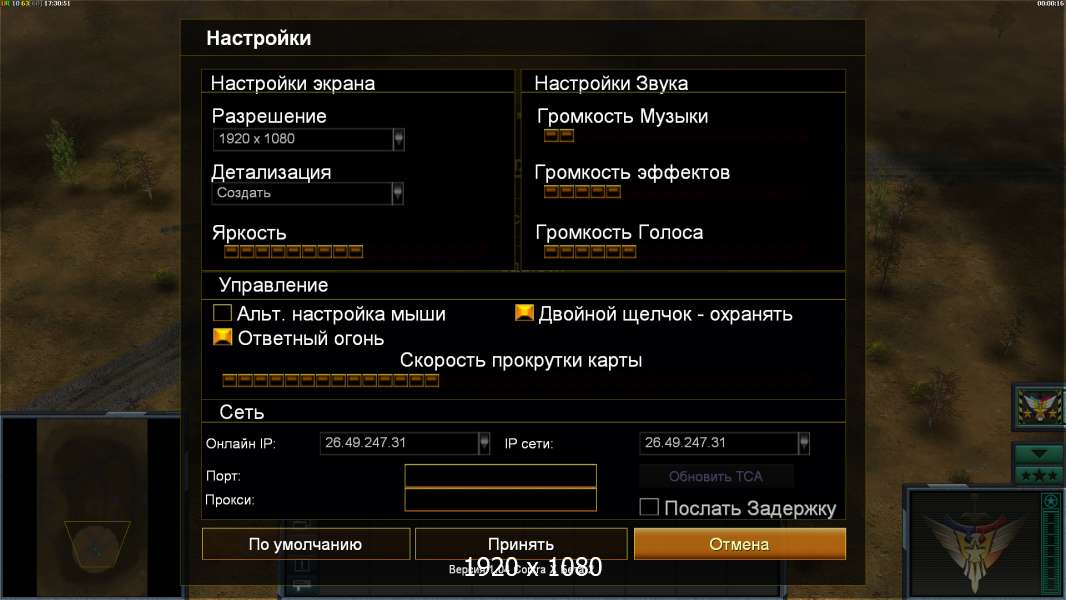This screenshot has width=1066, height=600.
Task: Click the orange Отмена cancel button
Action: pos(740,544)
